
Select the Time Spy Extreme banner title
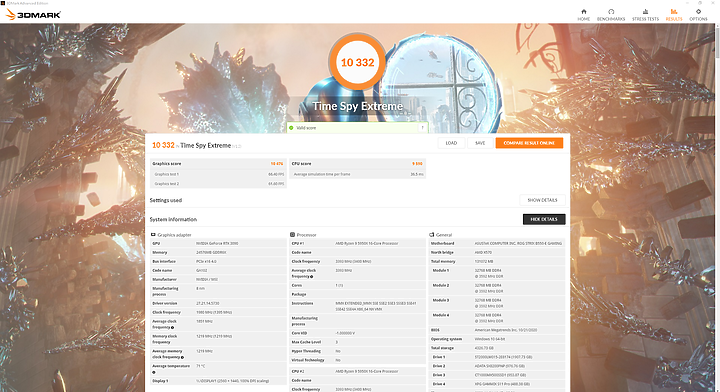coord(357,106)
